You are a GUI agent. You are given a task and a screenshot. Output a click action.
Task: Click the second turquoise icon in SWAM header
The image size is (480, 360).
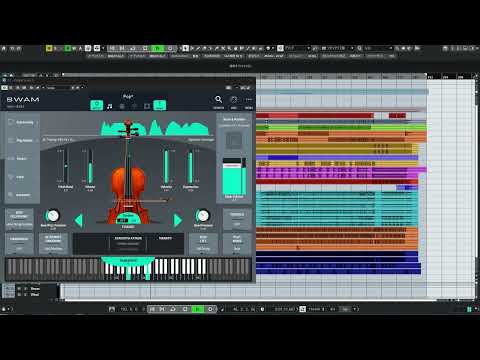[159, 105]
